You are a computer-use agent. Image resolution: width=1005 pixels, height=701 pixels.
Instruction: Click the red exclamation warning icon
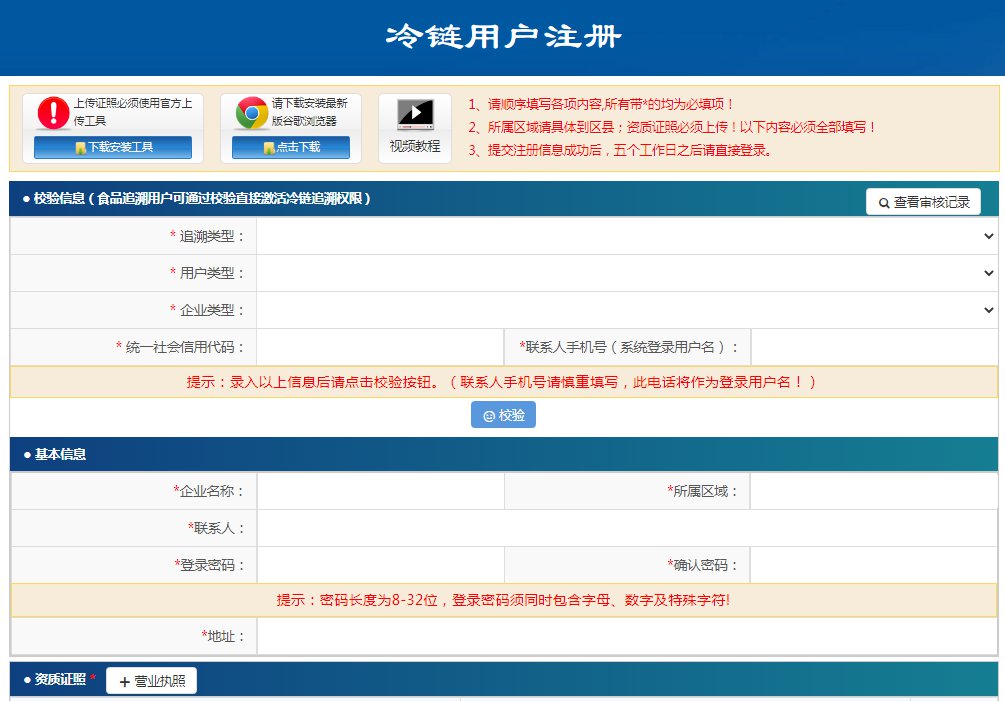pyautogui.click(x=53, y=113)
